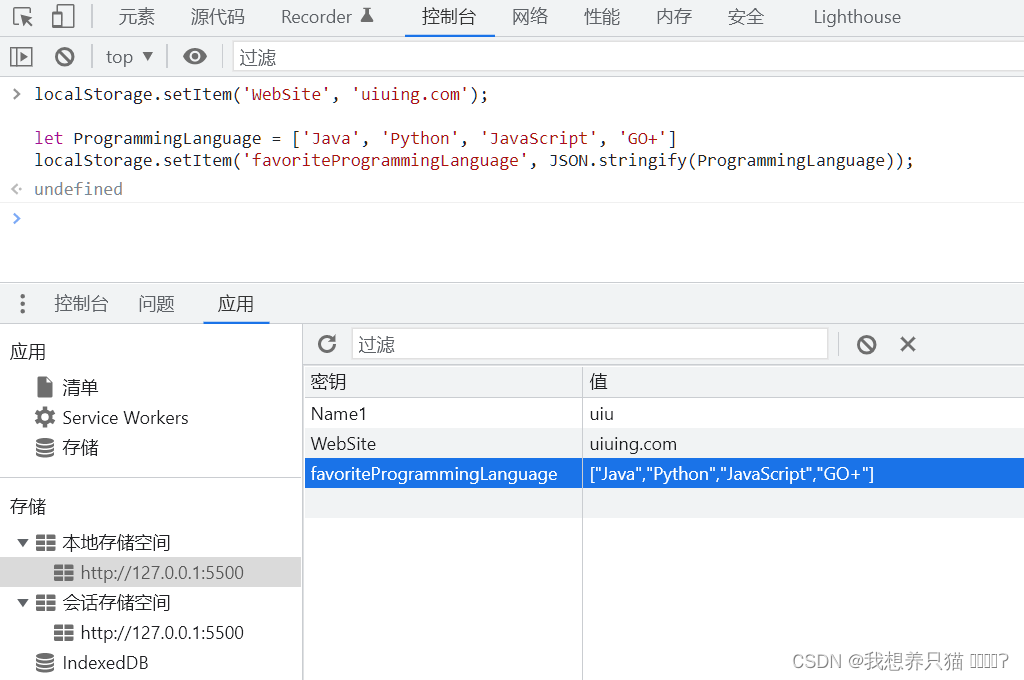1024x680 pixels.
Task: Sort by the 密钥 (Key) column header
Action: coord(443,381)
